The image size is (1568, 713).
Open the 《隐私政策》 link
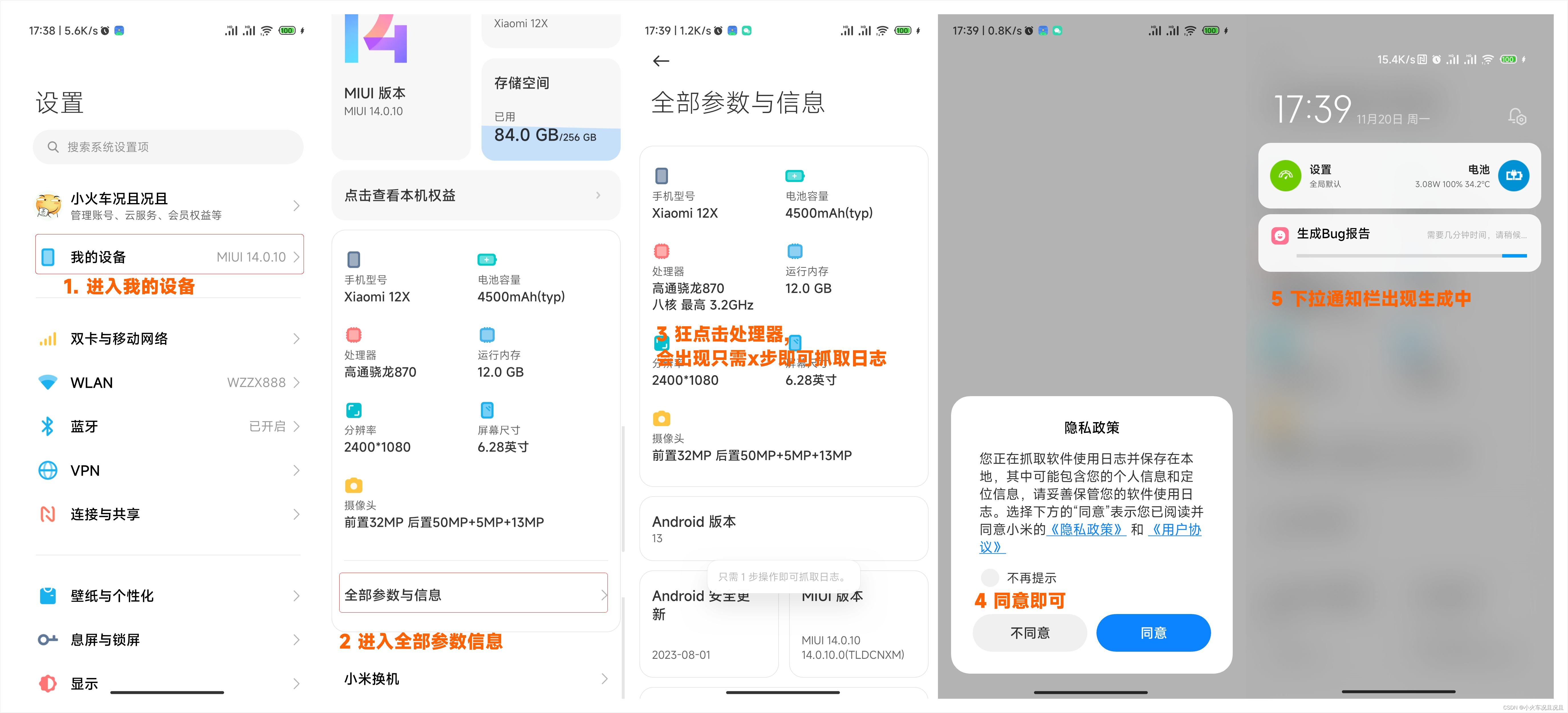pyautogui.click(x=1086, y=530)
